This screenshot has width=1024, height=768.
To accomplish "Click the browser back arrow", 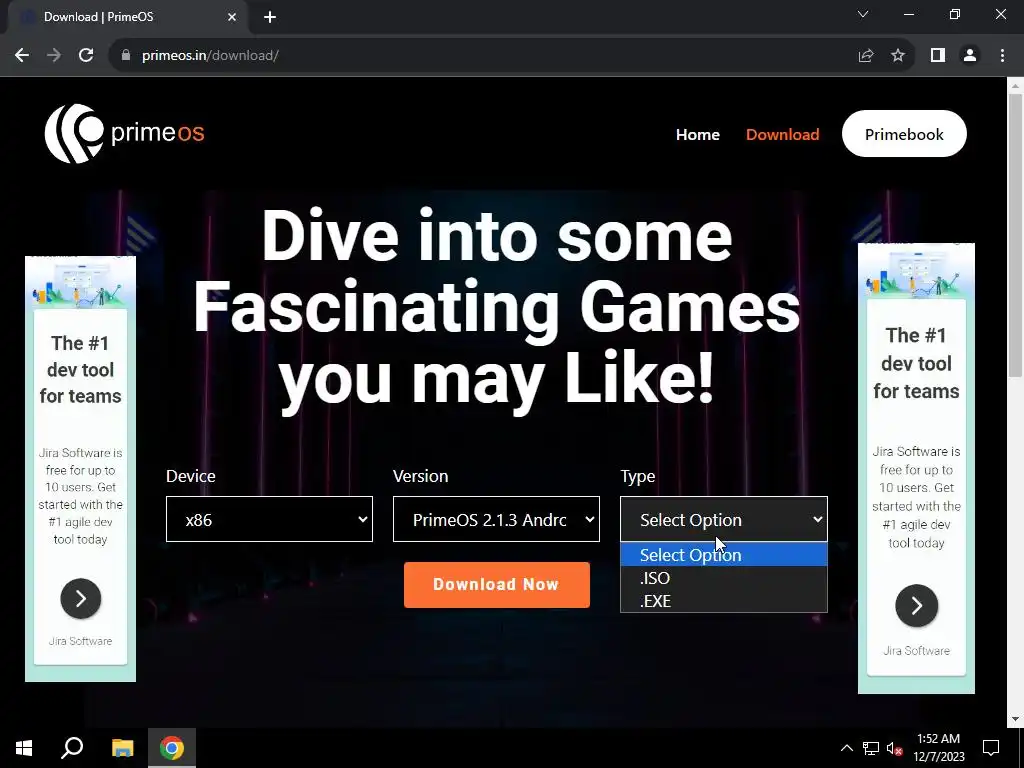I will pyautogui.click(x=22, y=56).
